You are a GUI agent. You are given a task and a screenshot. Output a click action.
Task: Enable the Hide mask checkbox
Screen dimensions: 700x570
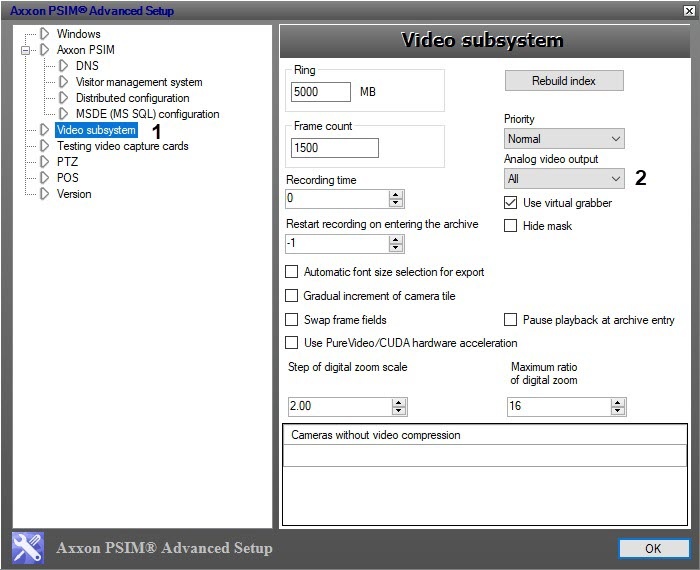tap(510, 226)
